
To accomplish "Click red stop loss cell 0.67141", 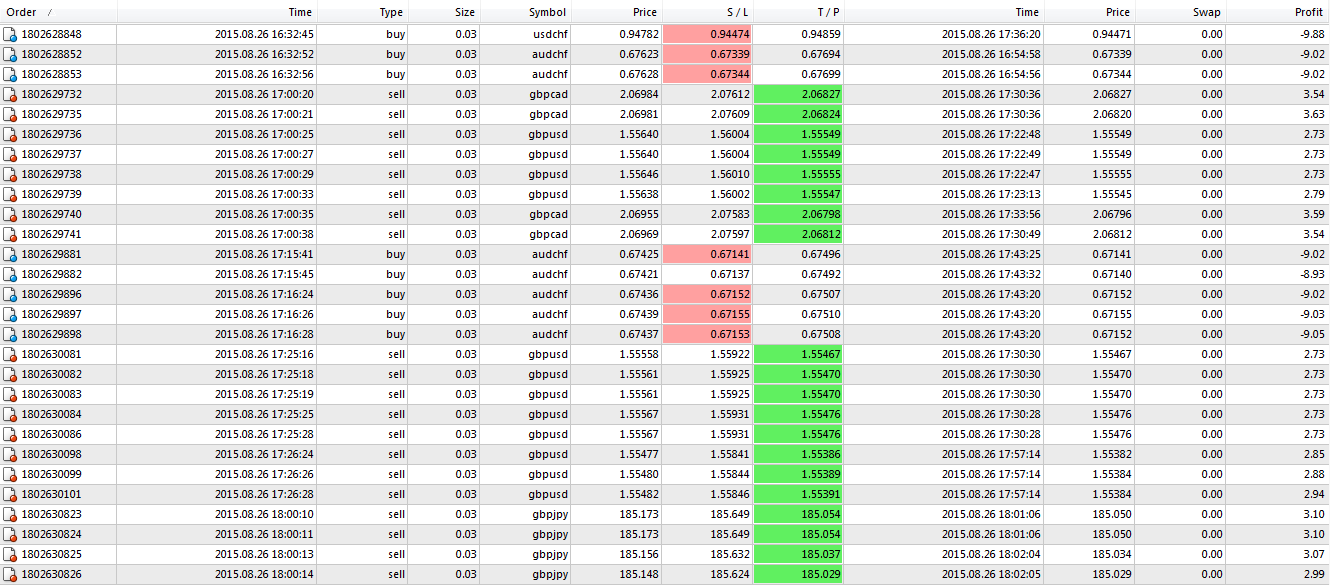I will coord(707,254).
